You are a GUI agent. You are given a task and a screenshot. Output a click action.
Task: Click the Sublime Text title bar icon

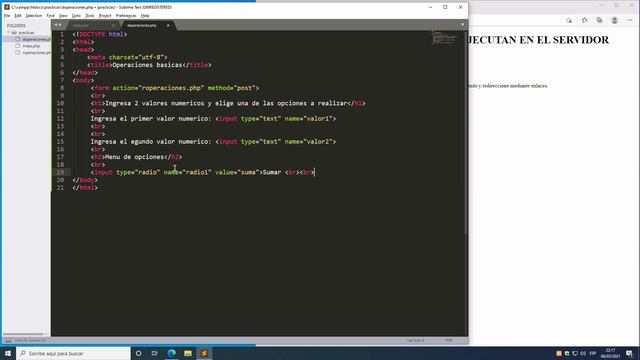click(7, 7)
